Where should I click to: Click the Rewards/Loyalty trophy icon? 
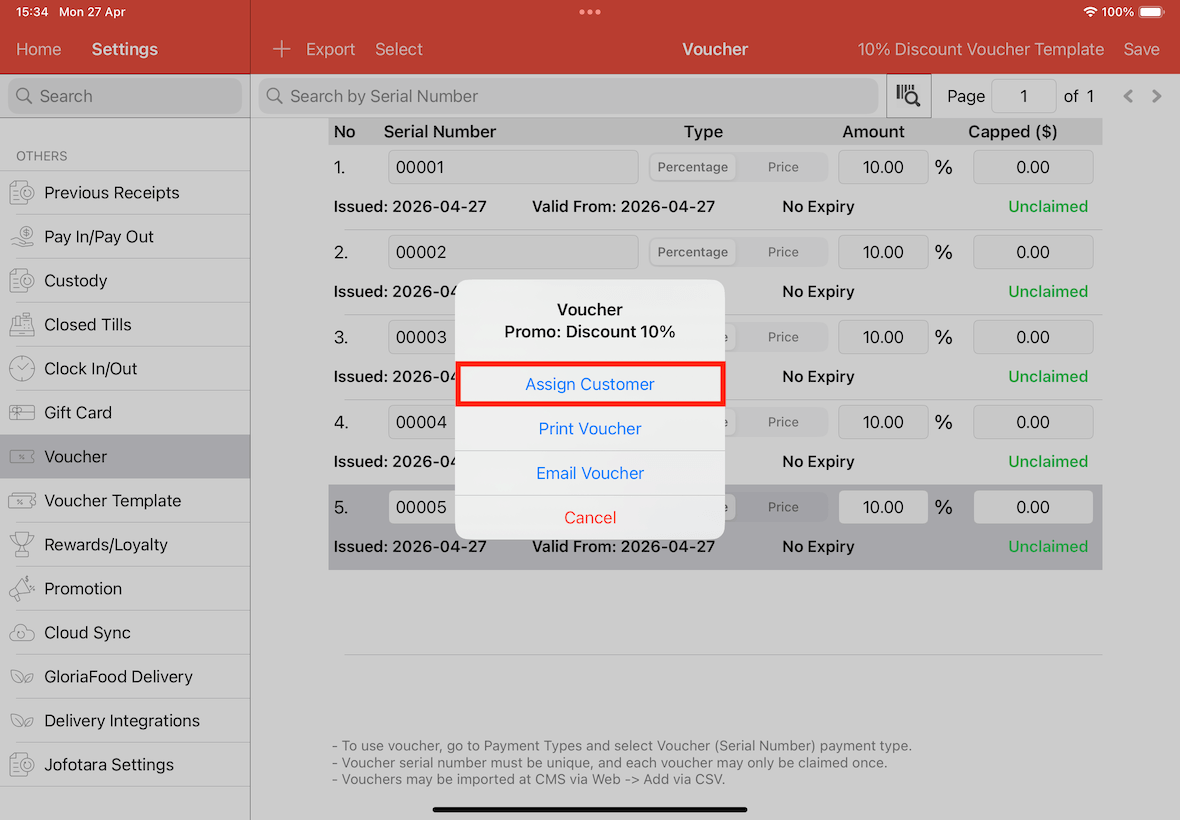point(22,545)
